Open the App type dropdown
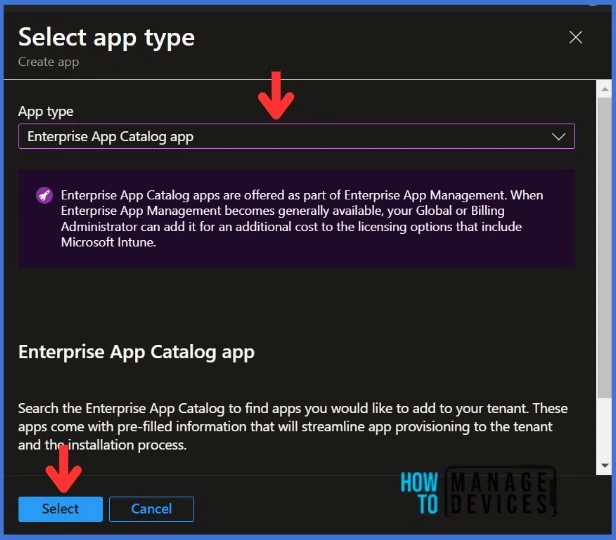Screen dimensions: 616x540 tap(296, 136)
